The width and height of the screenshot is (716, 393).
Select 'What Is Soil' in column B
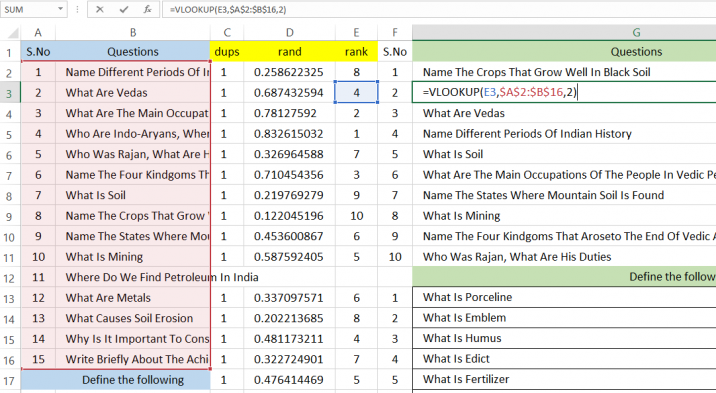tap(133, 195)
